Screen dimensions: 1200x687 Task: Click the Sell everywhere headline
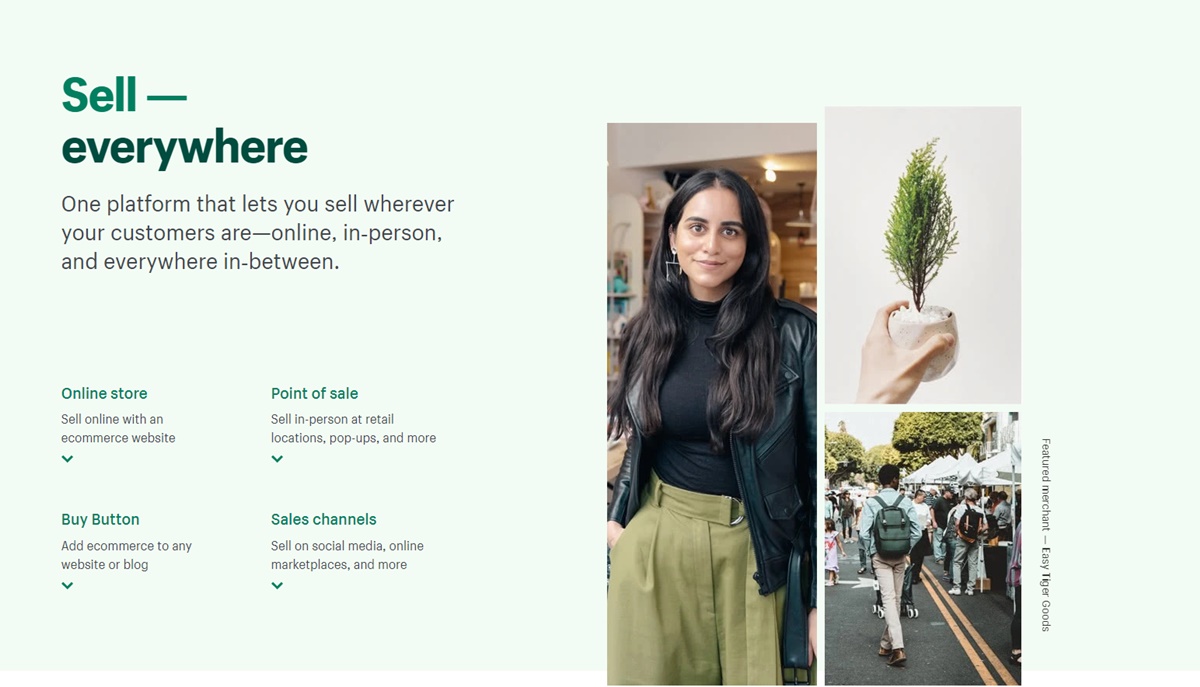click(184, 121)
